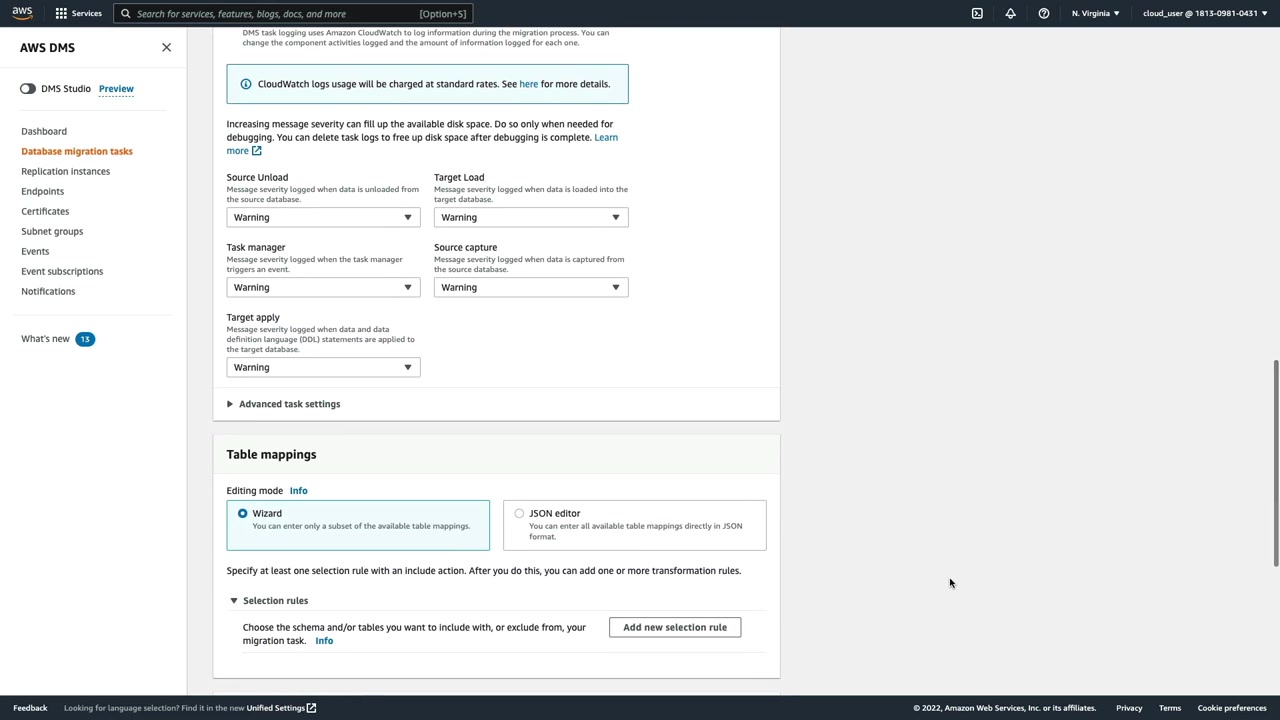Open the cloud_user account menu
The width and height of the screenshot is (1280, 720).
[x=1205, y=14]
